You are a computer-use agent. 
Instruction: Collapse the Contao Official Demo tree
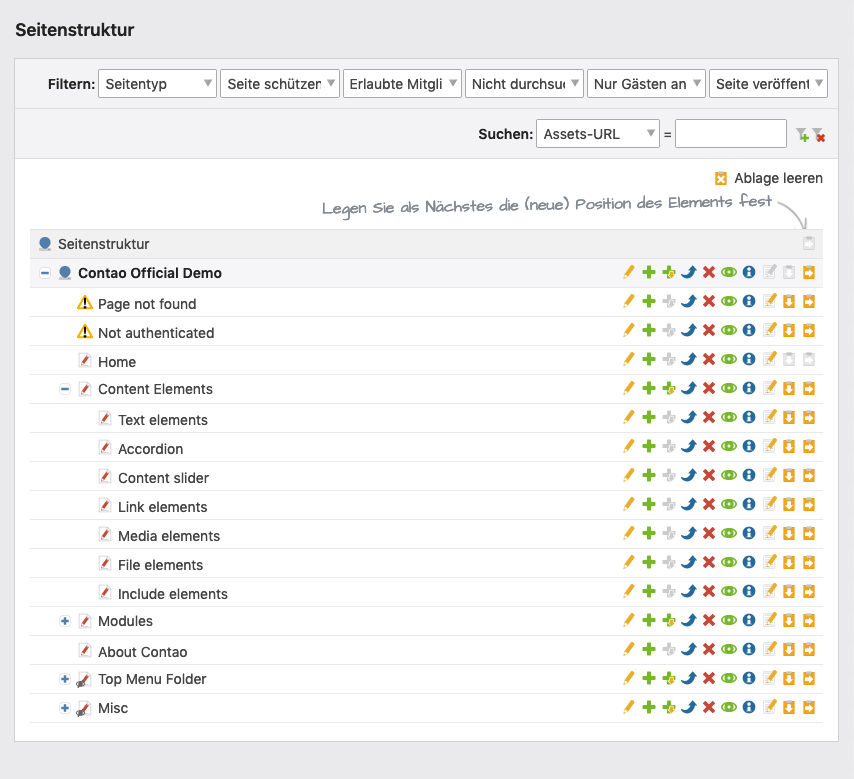point(45,273)
